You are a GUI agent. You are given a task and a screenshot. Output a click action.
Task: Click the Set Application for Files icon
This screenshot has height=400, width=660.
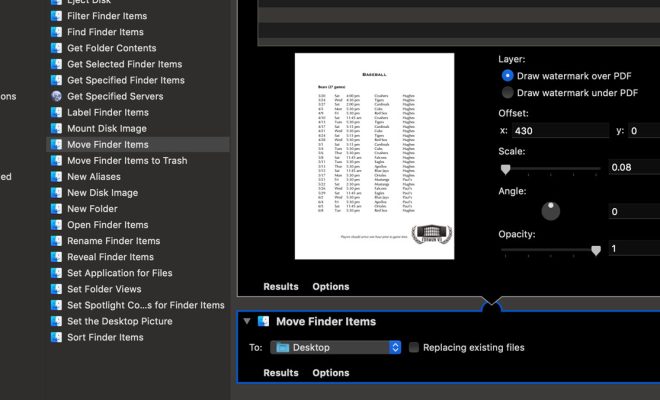coord(56,273)
